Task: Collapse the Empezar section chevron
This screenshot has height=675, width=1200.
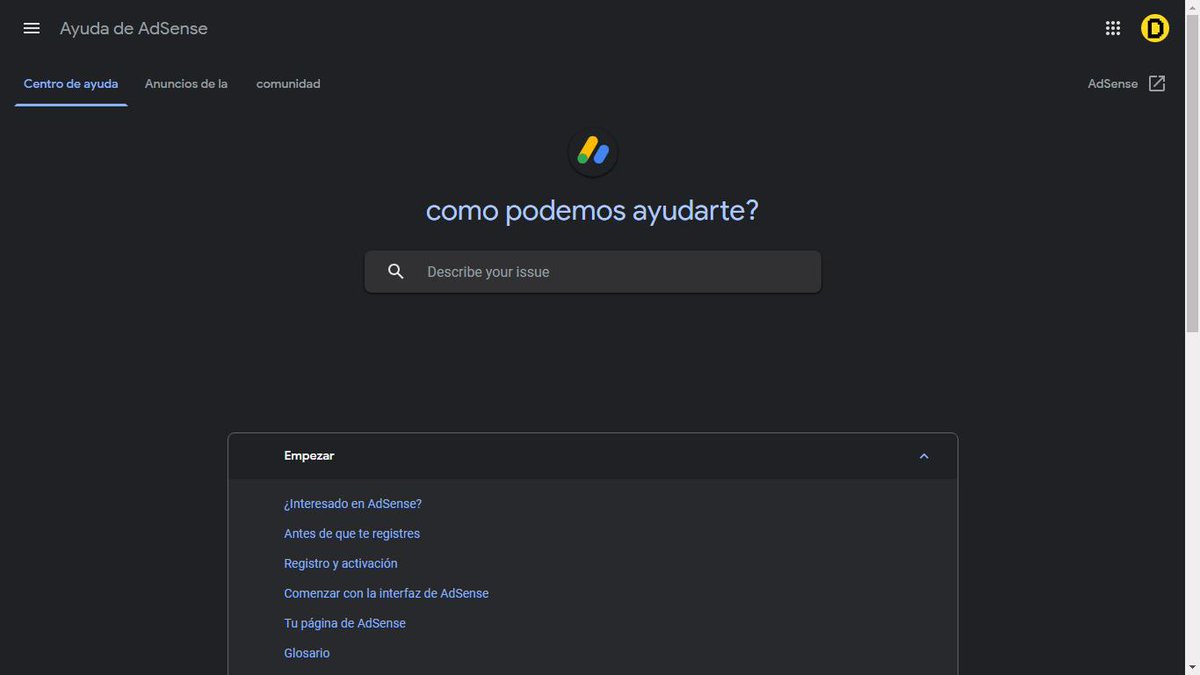Action: (x=924, y=456)
